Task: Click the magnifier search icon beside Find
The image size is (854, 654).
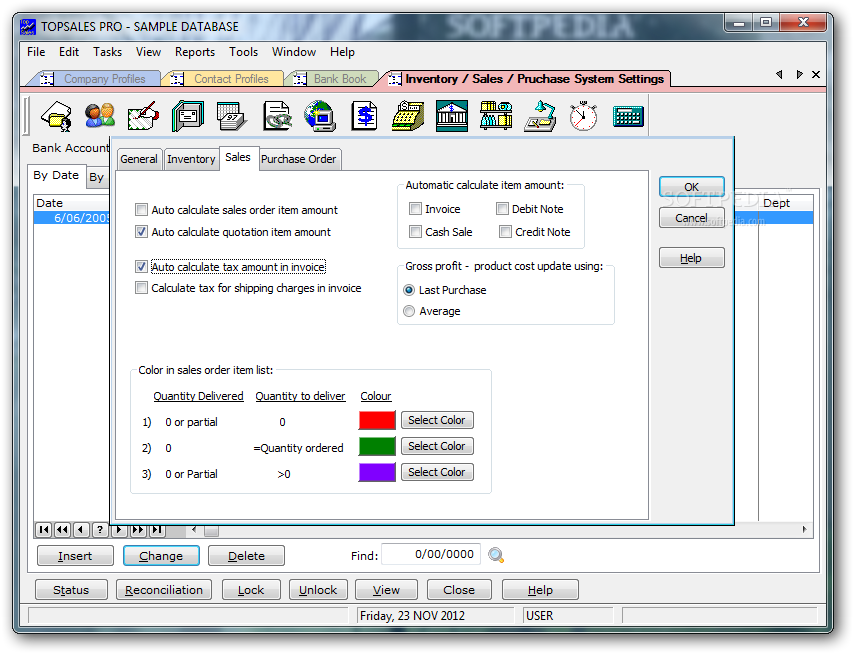Action: click(x=496, y=555)
